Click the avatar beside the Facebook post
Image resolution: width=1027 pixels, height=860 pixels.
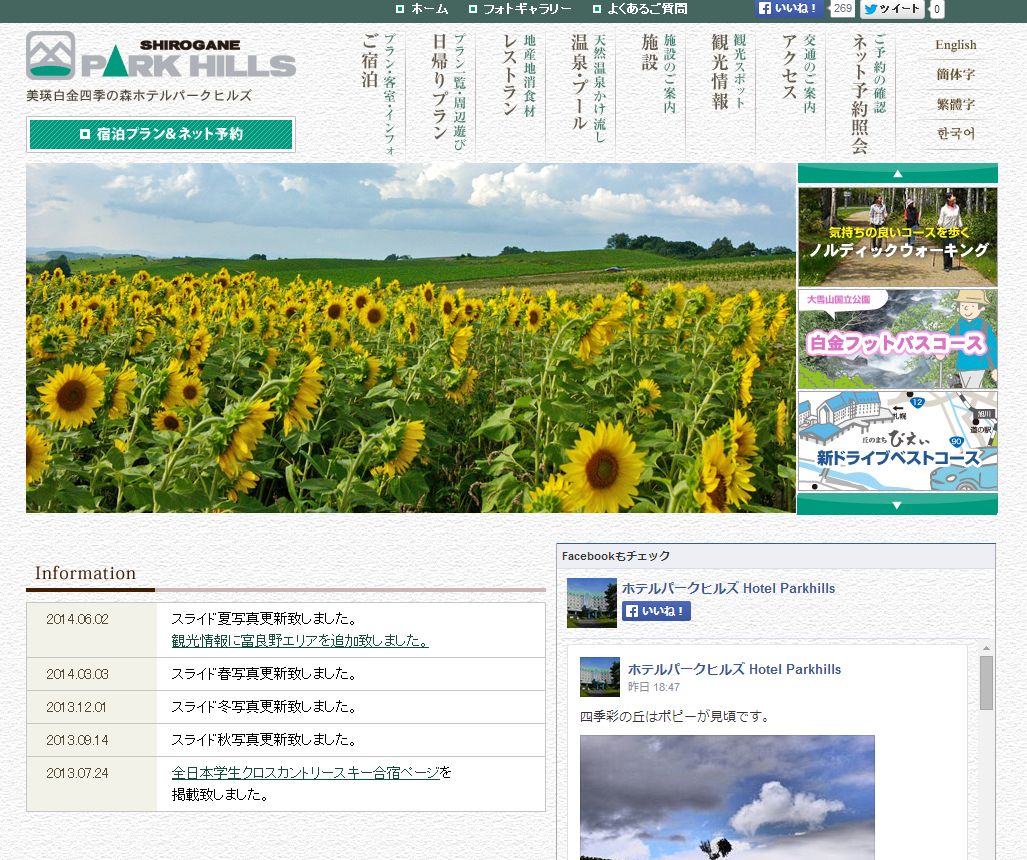pyautogui.click(x=600, y=677)
